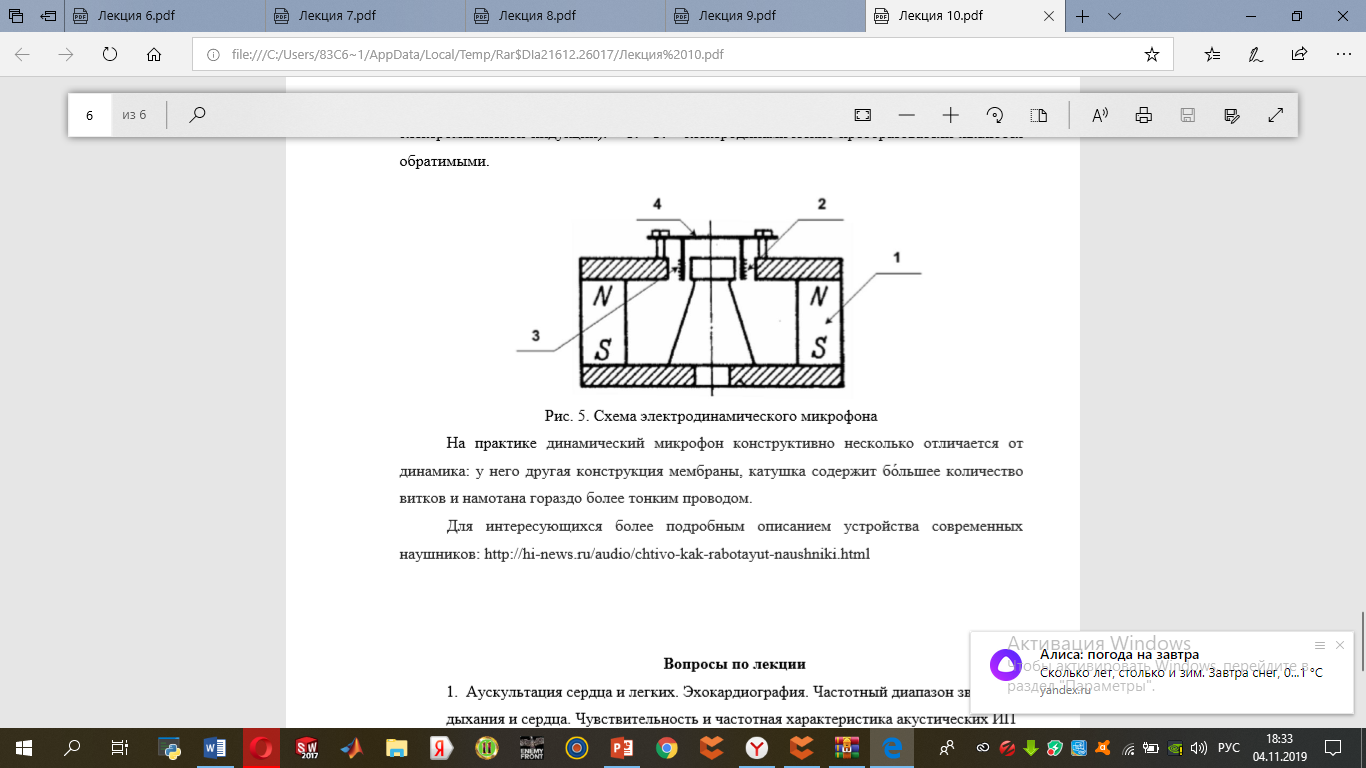This screenshot has width=1366, height=768.
Task: Open Opera browser from taskbar
Action: pos(261,747)
